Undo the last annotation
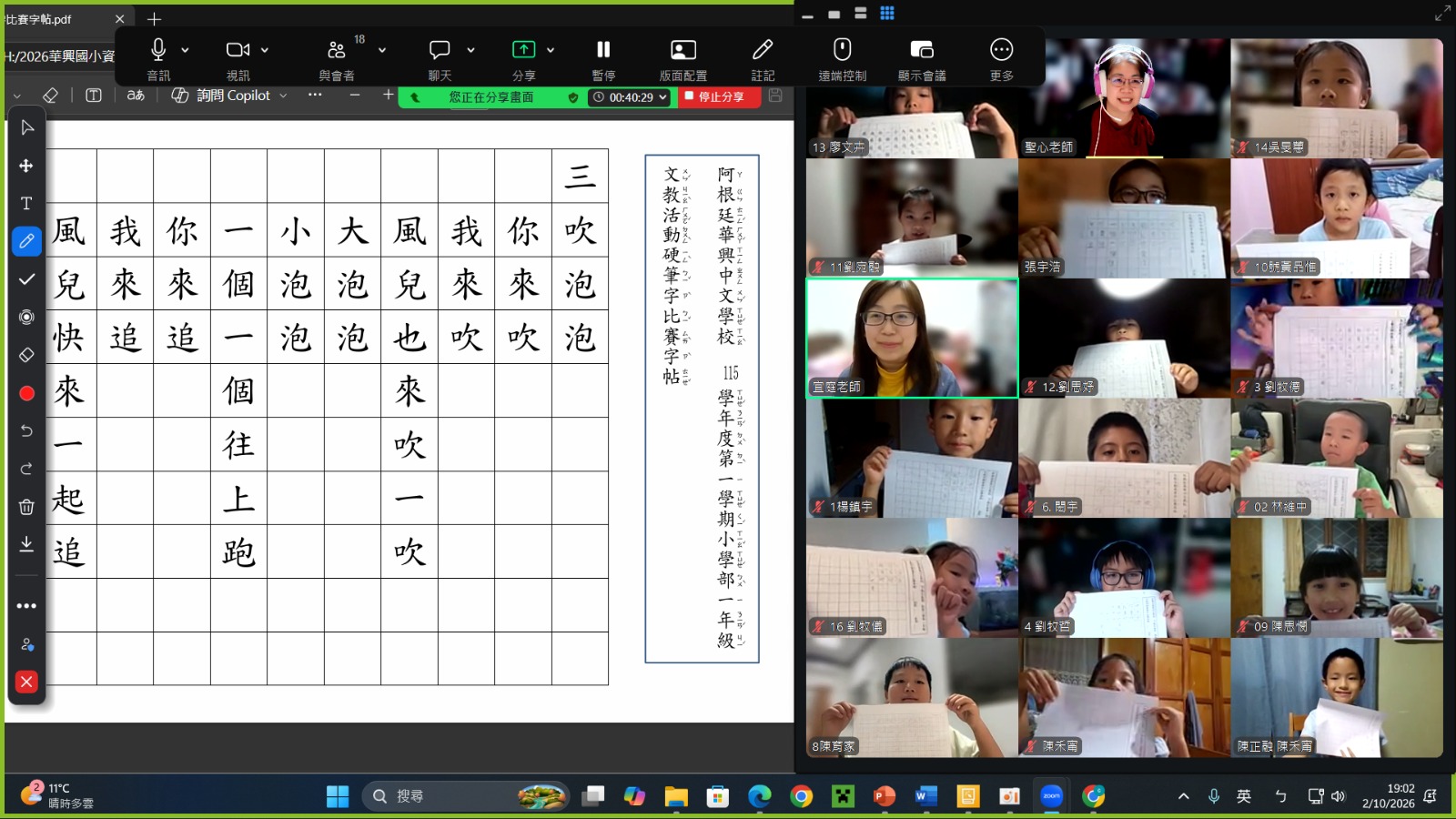 click(x=26, y=430)
